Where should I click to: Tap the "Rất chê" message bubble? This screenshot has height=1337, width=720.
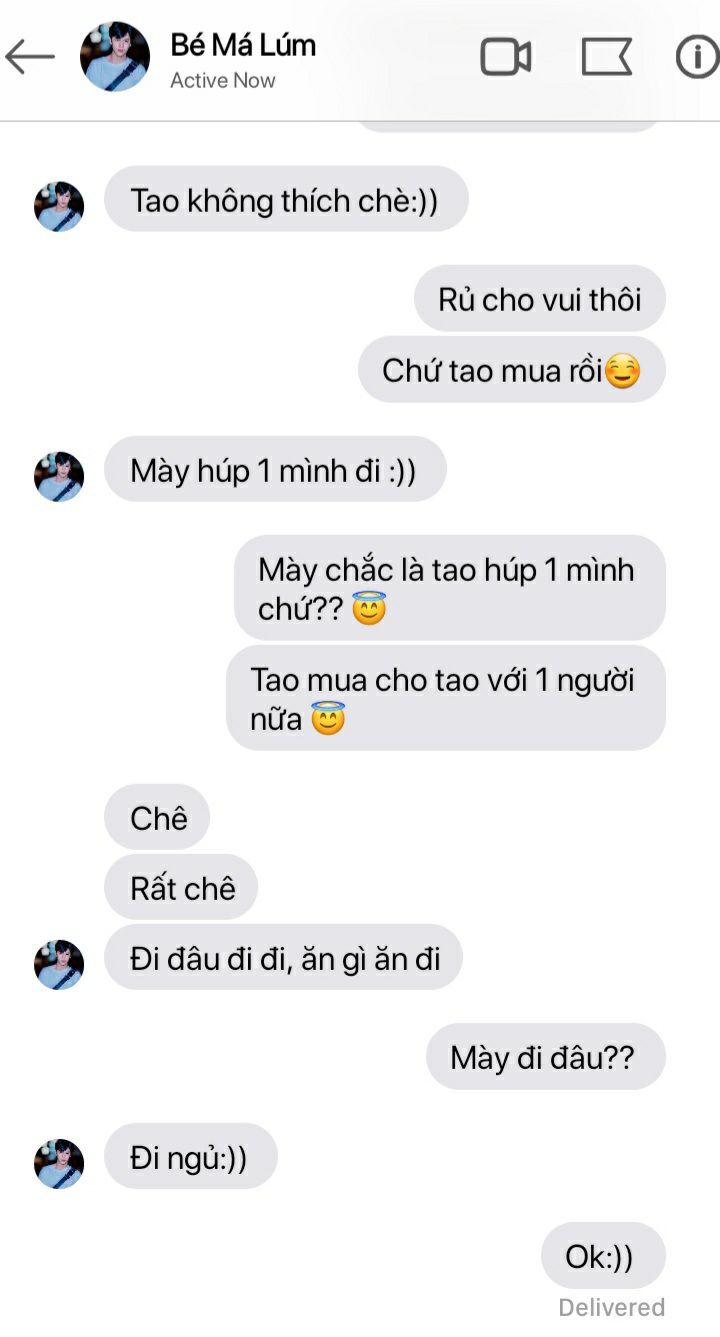point(181,887)
